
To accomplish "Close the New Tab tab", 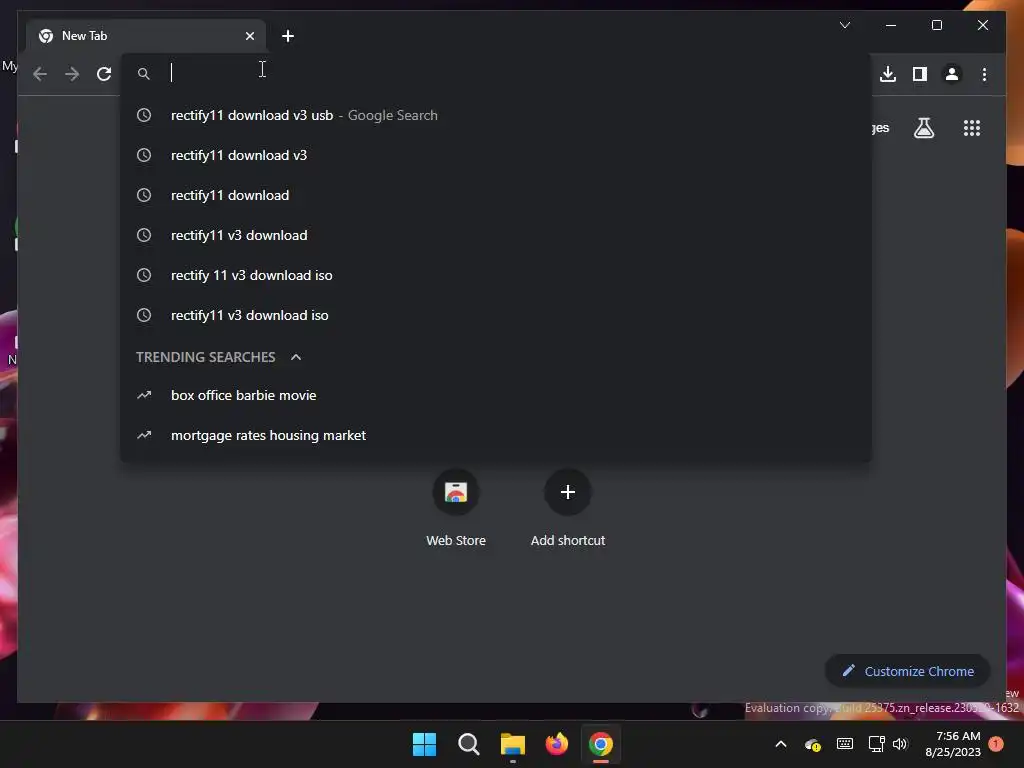I will coord(249,36).
